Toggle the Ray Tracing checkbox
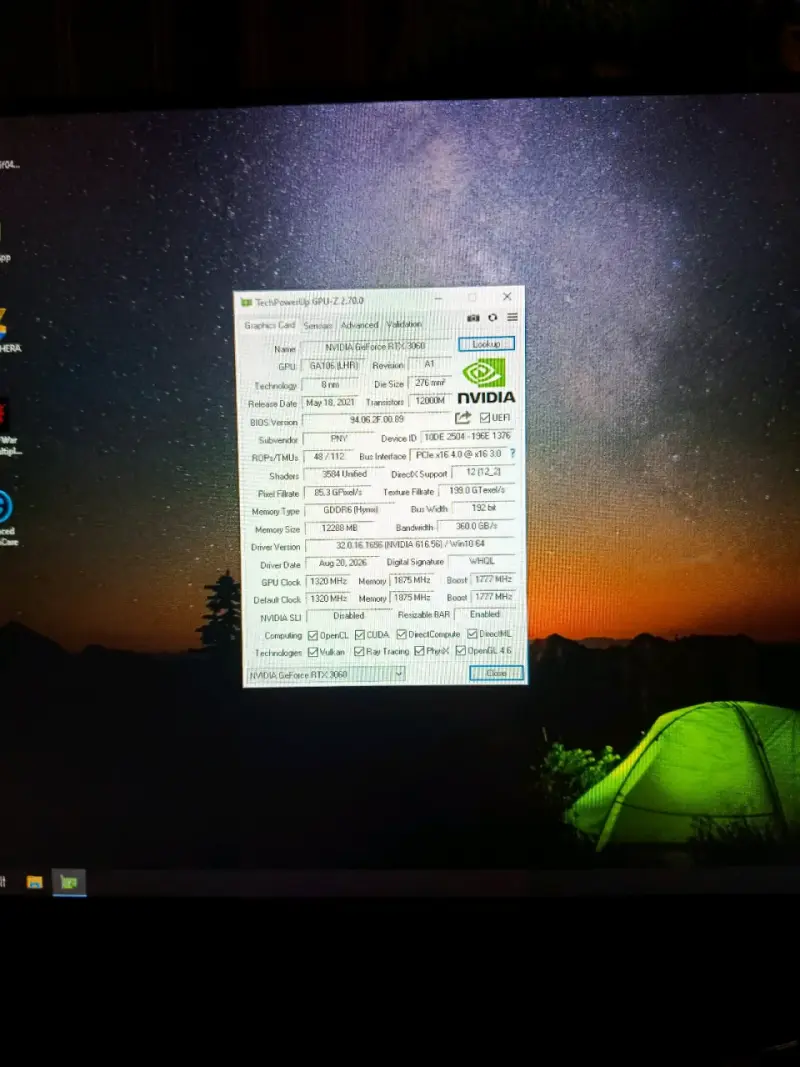This screenshot has height=1067, width=800. click(359, 651)
